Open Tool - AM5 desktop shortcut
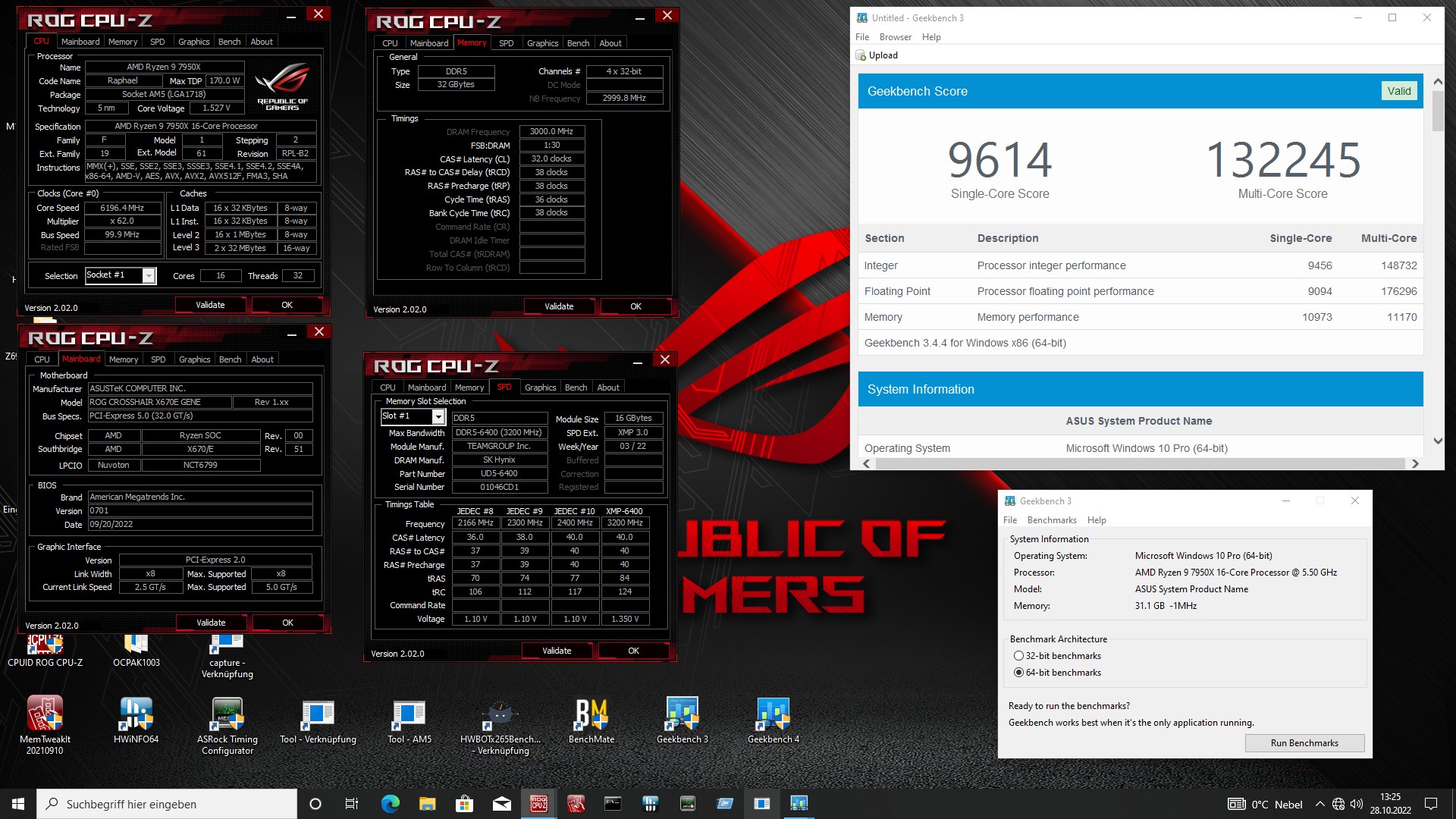This screenshot has height=819, width=1456. (409, 720)
